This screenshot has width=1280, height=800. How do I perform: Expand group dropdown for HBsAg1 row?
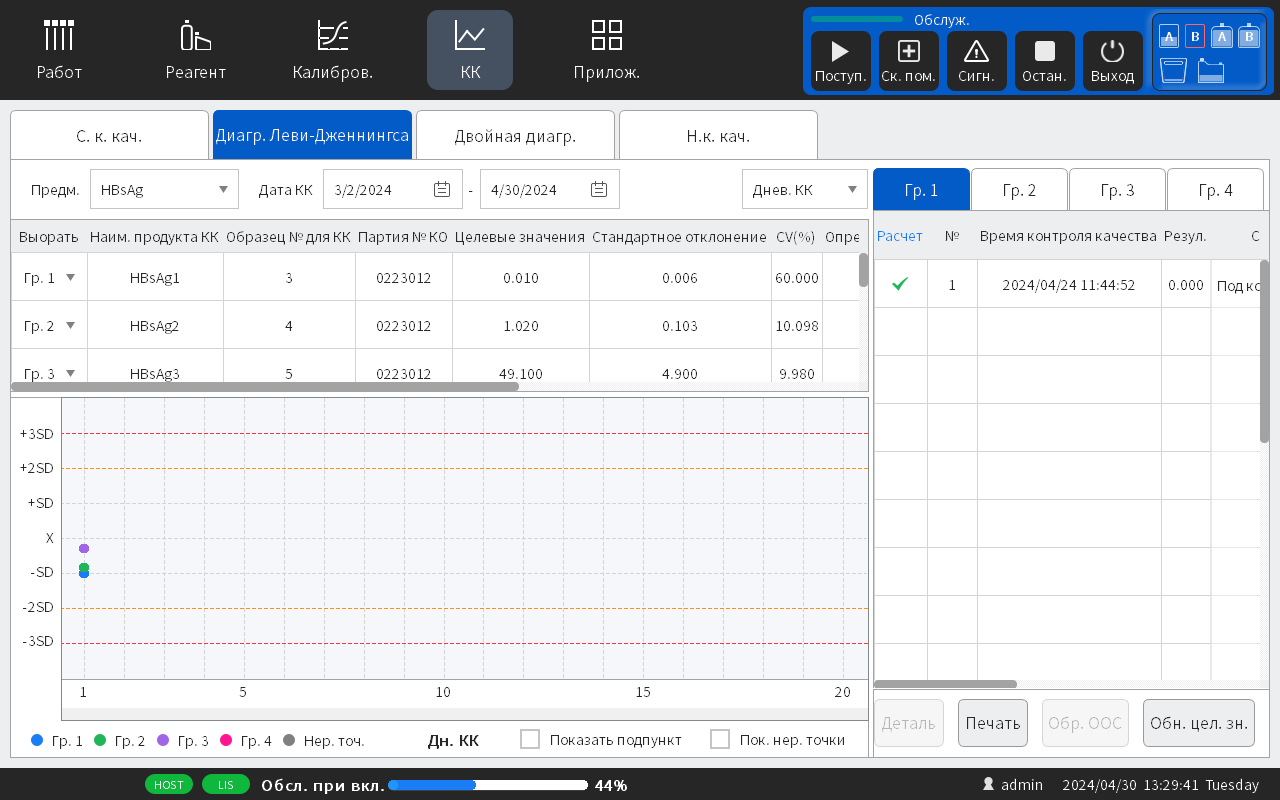(x=70, y=278)
